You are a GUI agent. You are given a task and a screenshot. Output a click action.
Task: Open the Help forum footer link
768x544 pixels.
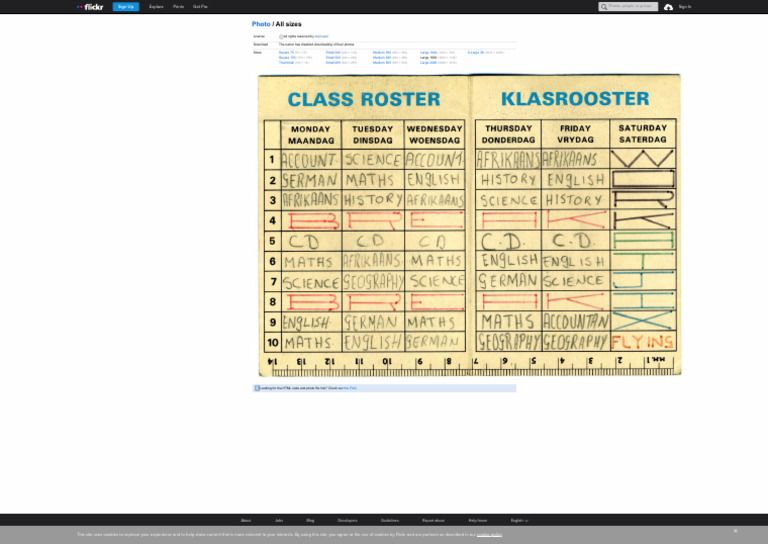(478, 520)
